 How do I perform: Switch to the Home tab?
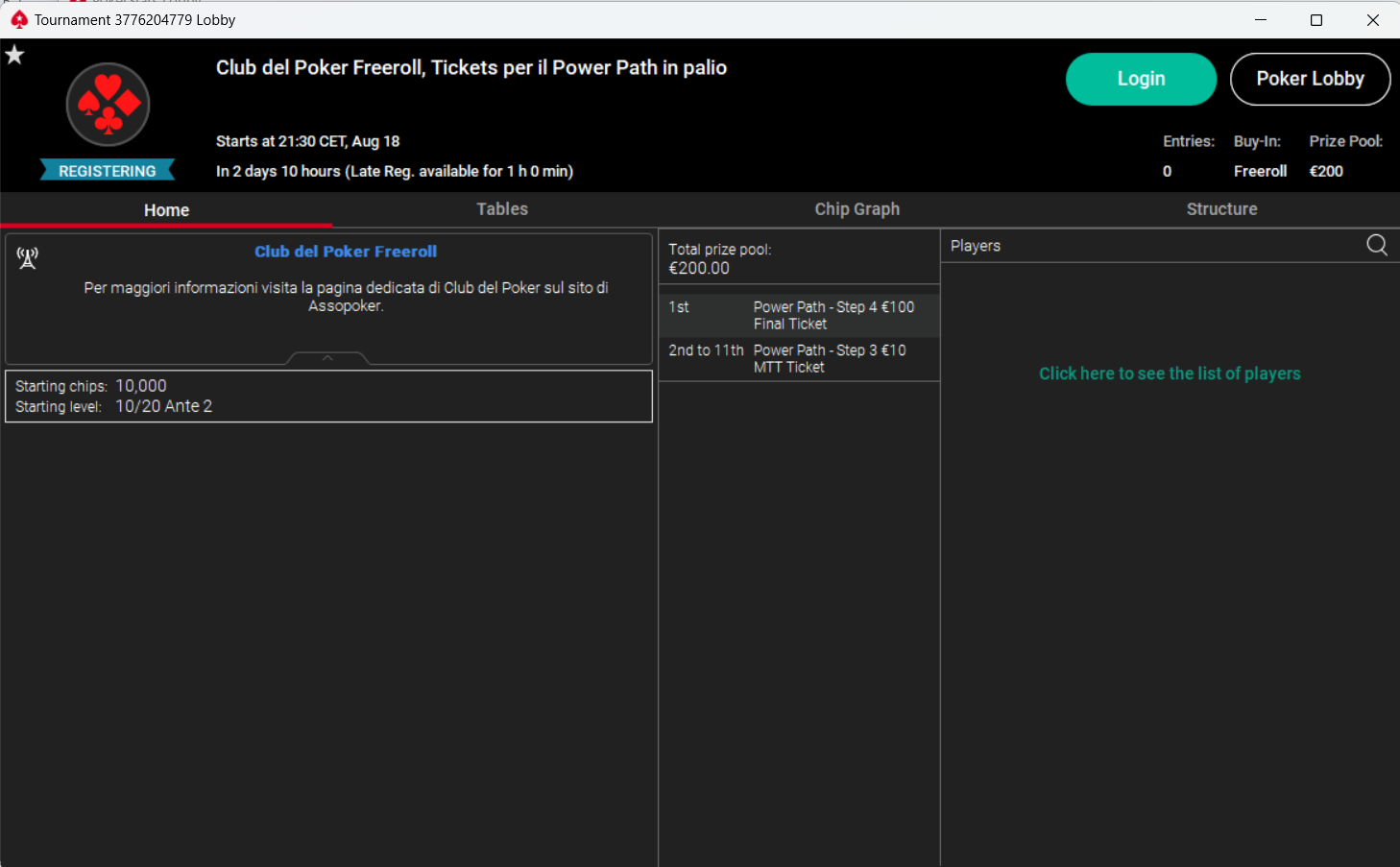(167, 209)
